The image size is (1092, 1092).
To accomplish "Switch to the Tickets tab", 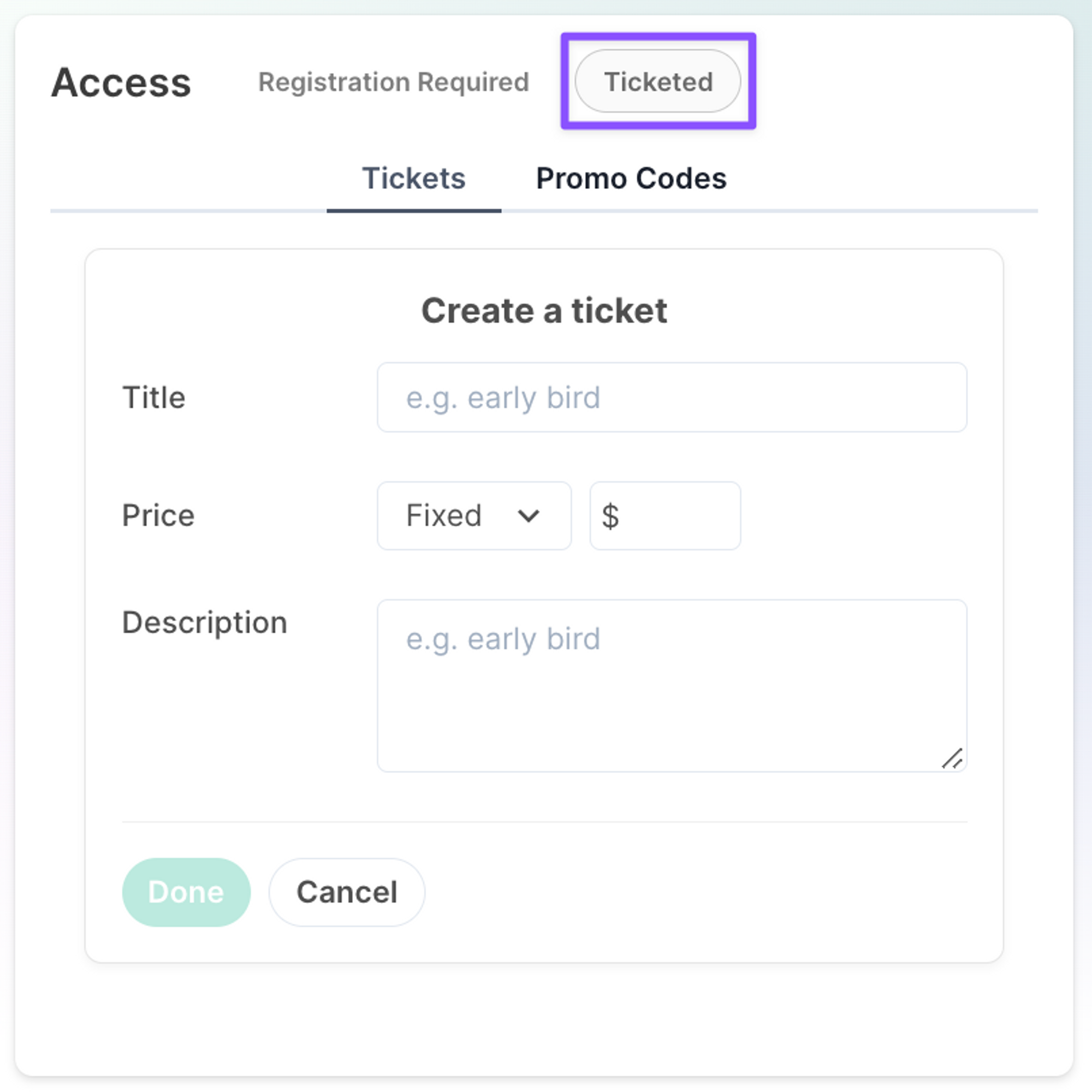I will [x=413, y=179].
